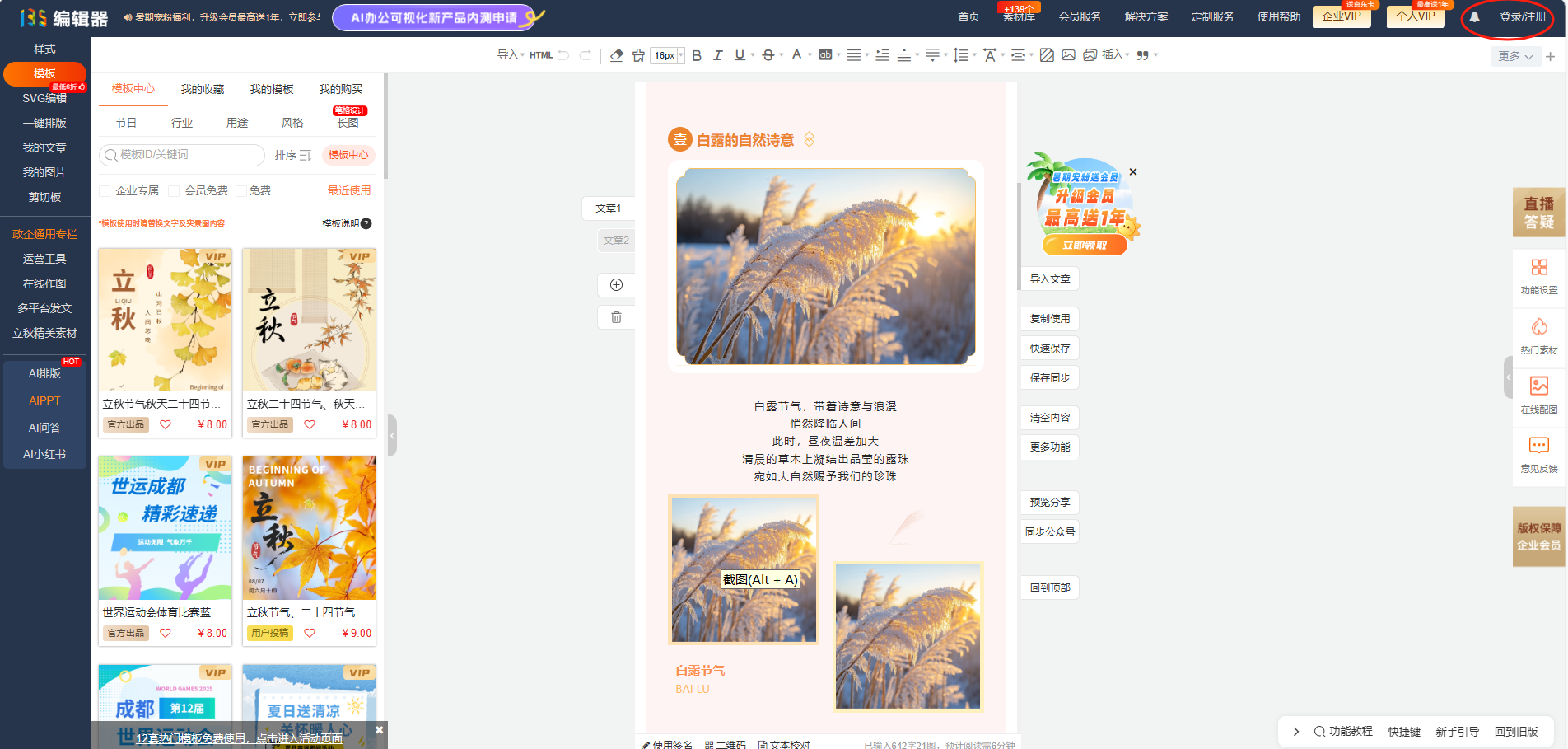Open the font color picker
1568x749 pixels.
coord(797,55)
